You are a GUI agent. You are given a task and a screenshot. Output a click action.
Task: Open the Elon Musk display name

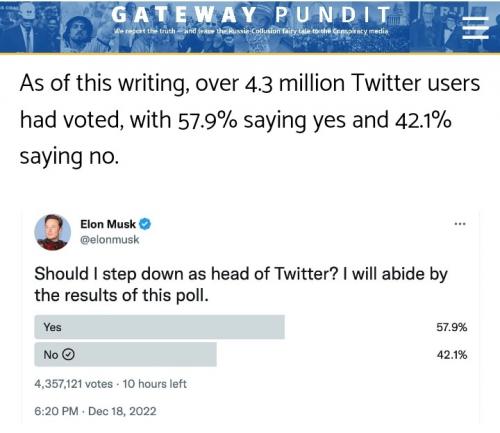108,224
